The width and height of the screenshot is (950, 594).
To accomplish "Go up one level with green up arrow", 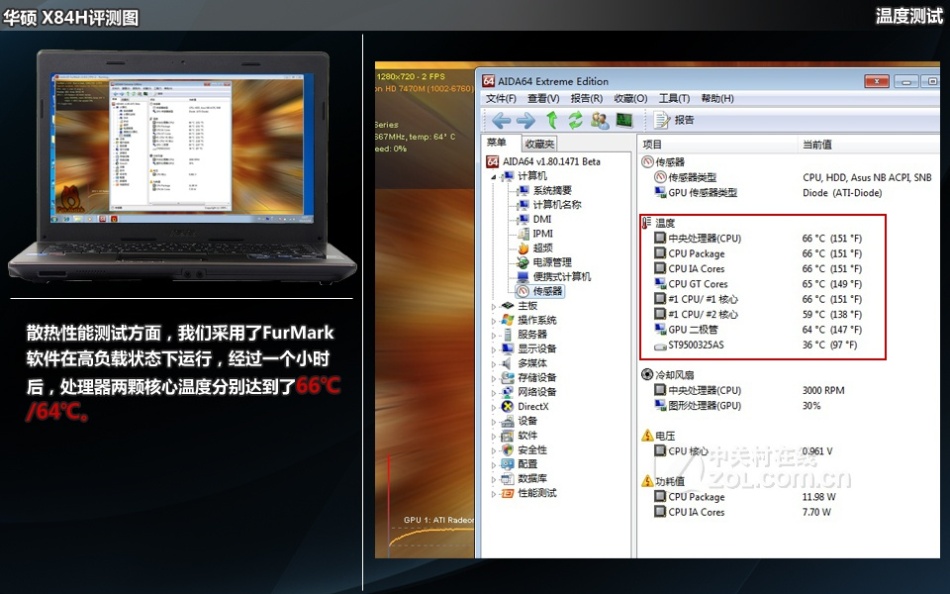I will tap(551, 120).
